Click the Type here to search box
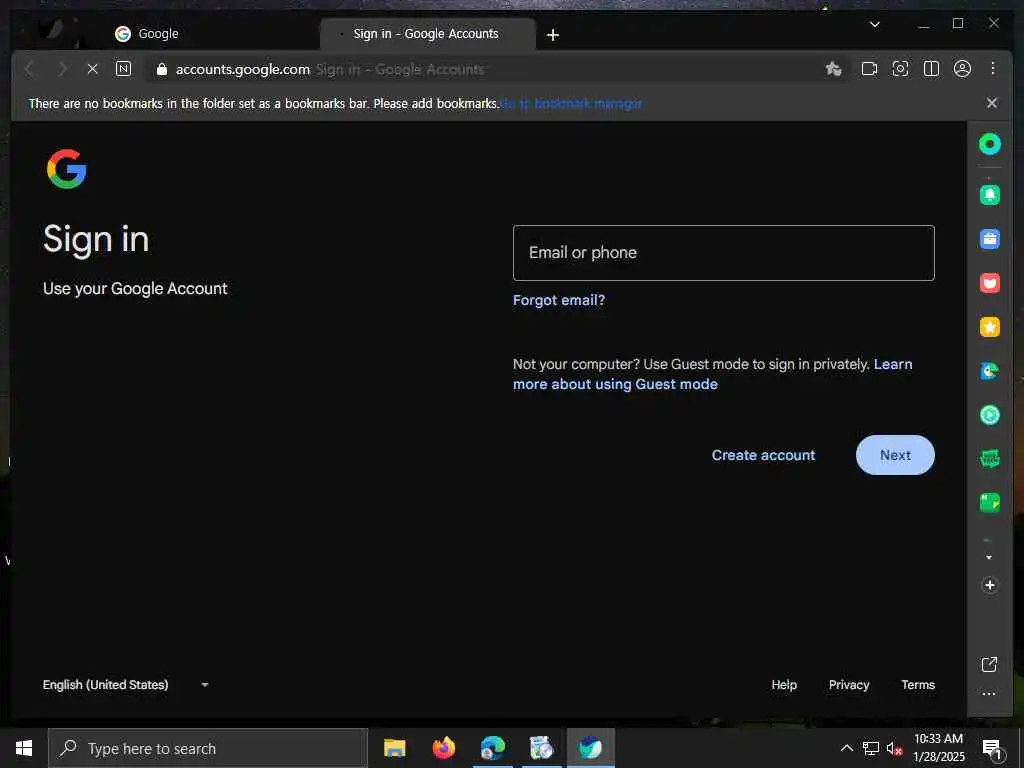Screen dimensions: 1024x768 [208, 748]
